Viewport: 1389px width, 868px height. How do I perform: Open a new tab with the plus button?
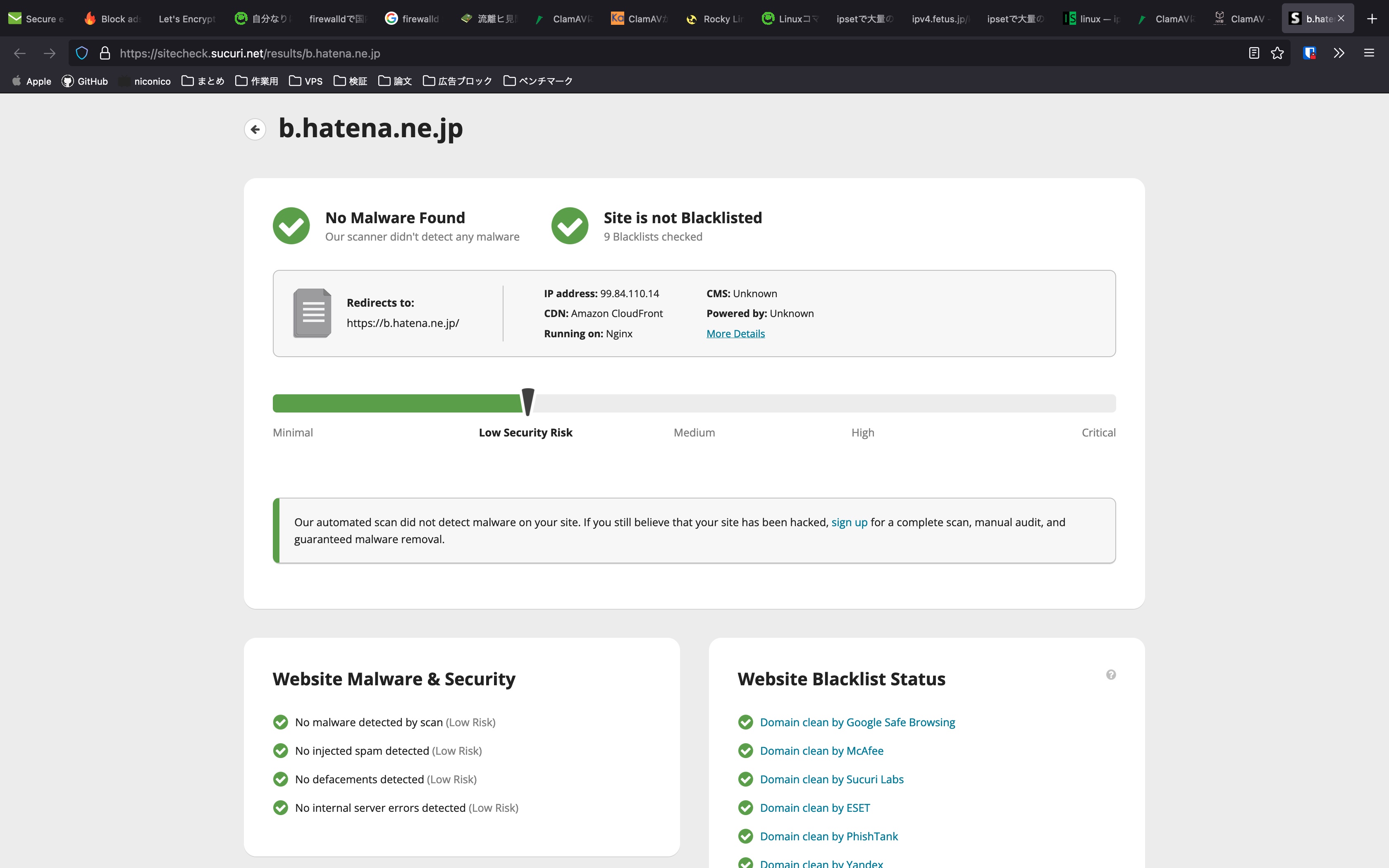click(x=1373, y=18)
